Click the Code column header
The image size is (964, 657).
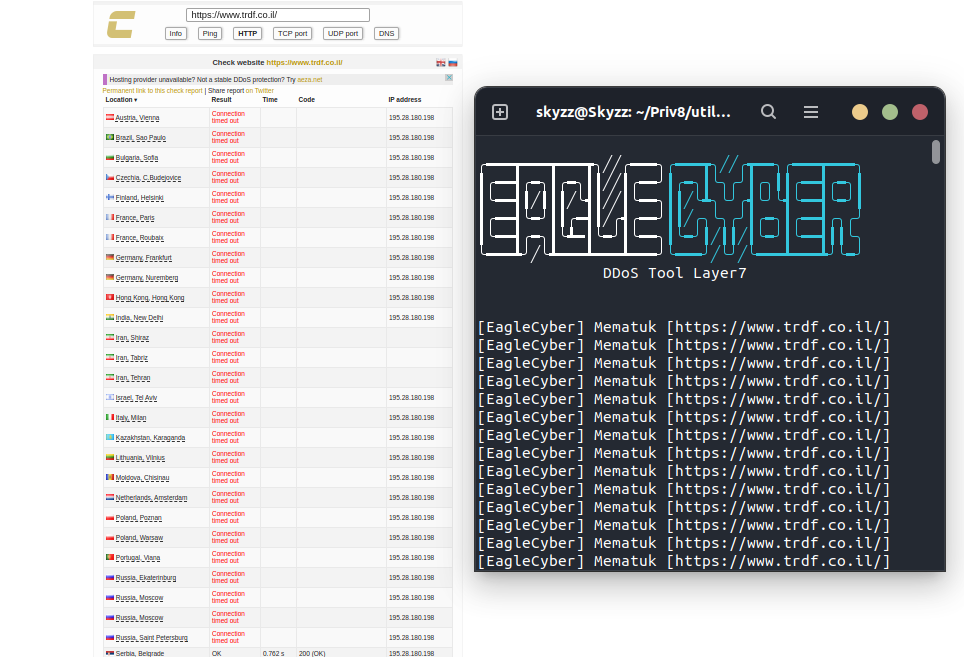pyautogui.click(x=307, y=100)
